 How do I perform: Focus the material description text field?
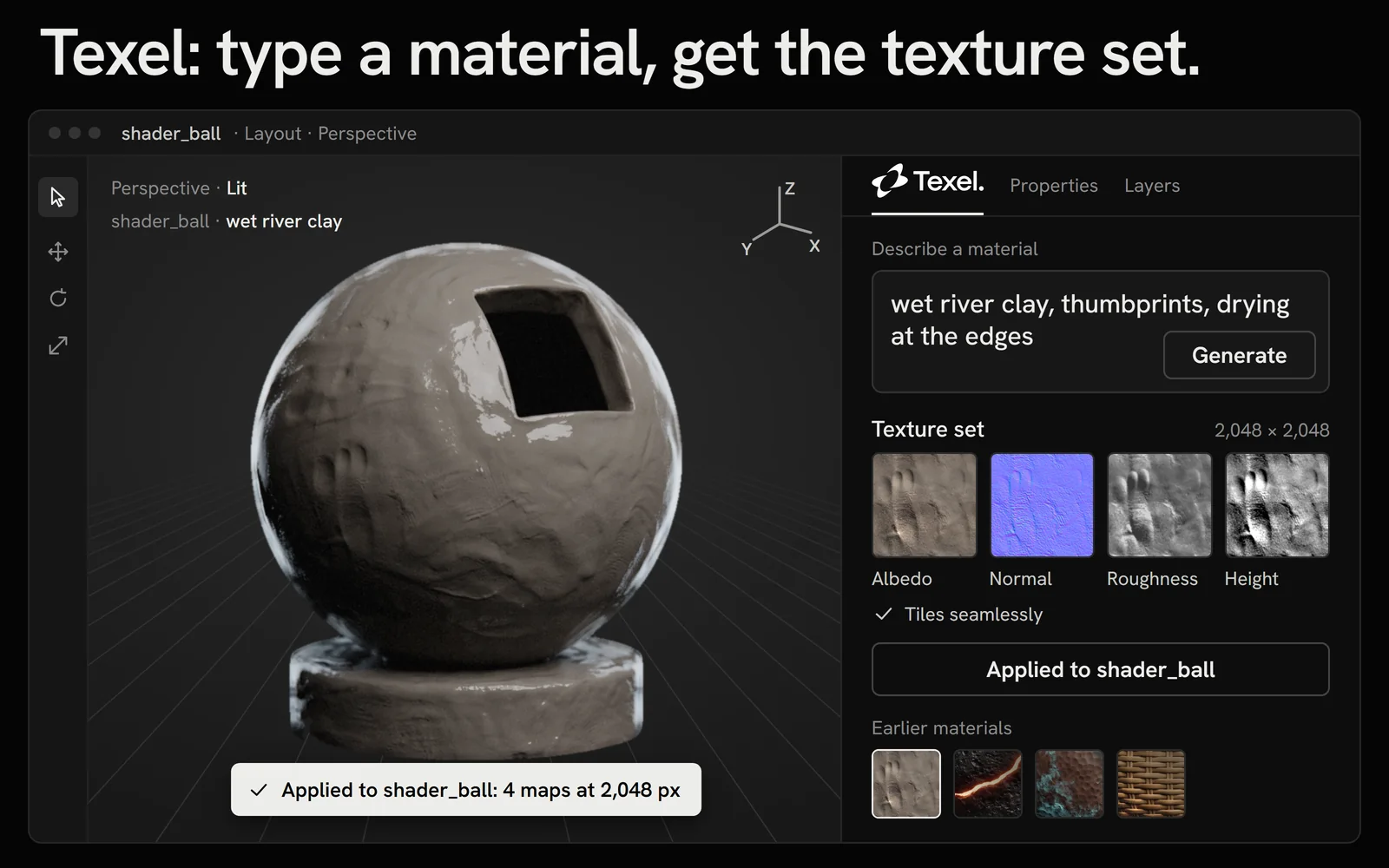1100,332
